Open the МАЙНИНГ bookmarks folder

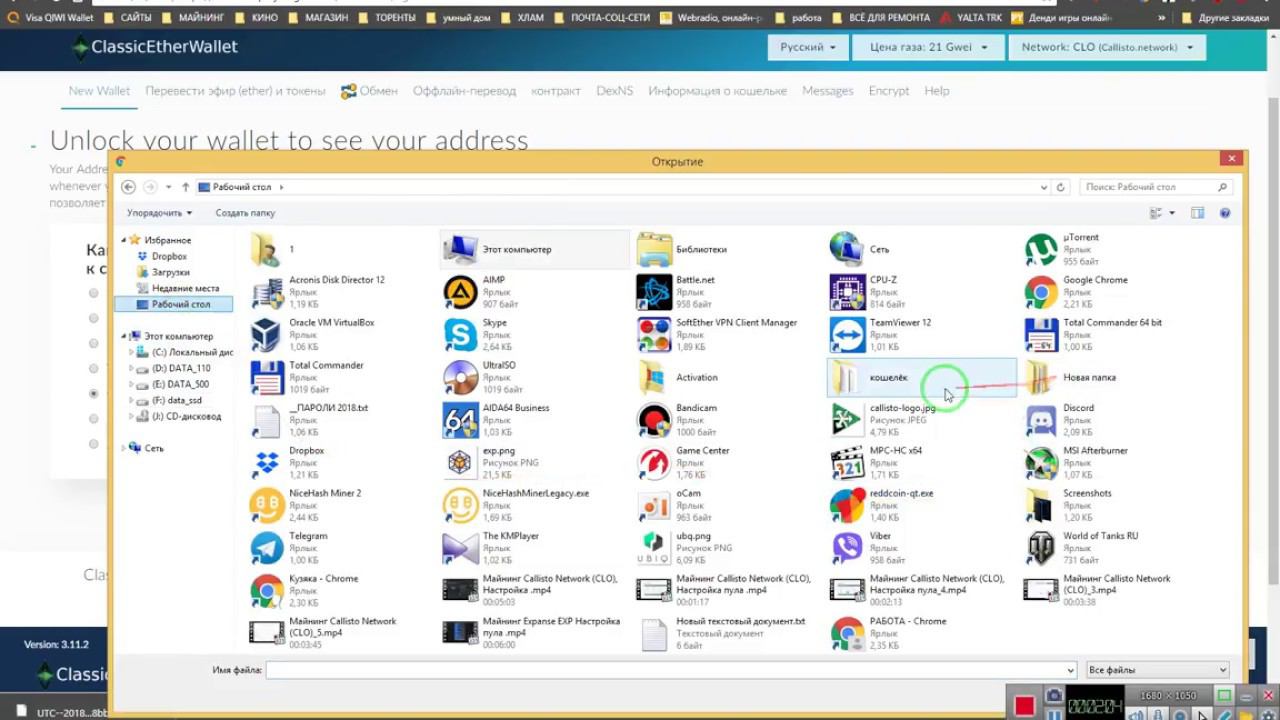click(193, 17)
